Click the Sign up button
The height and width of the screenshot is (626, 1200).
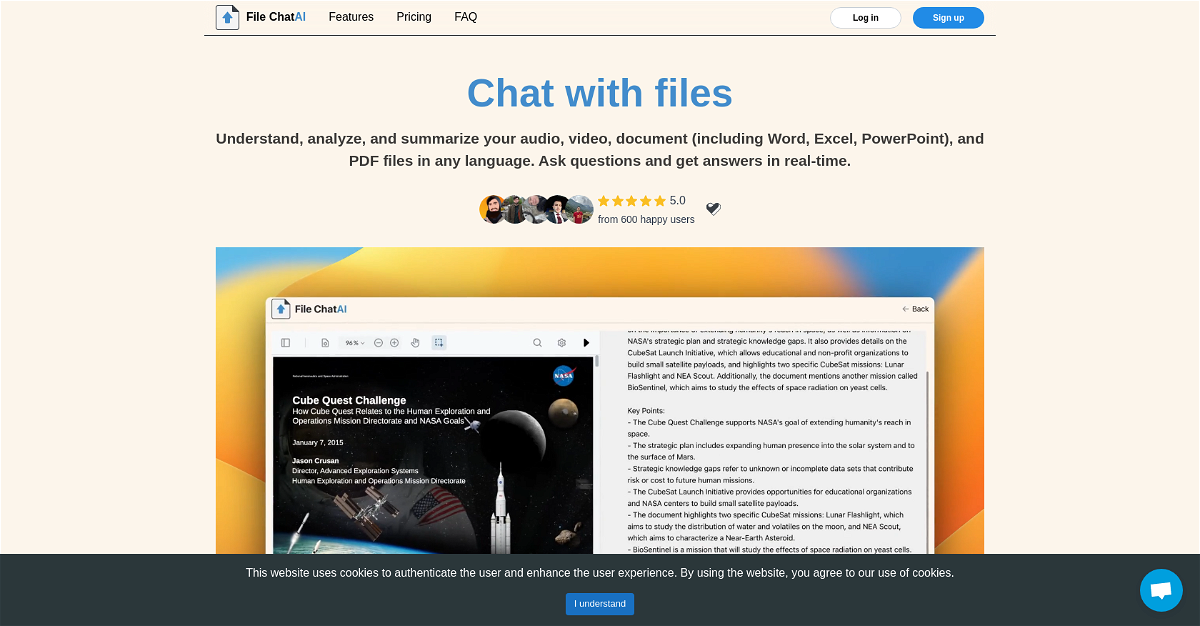(948, 18)
